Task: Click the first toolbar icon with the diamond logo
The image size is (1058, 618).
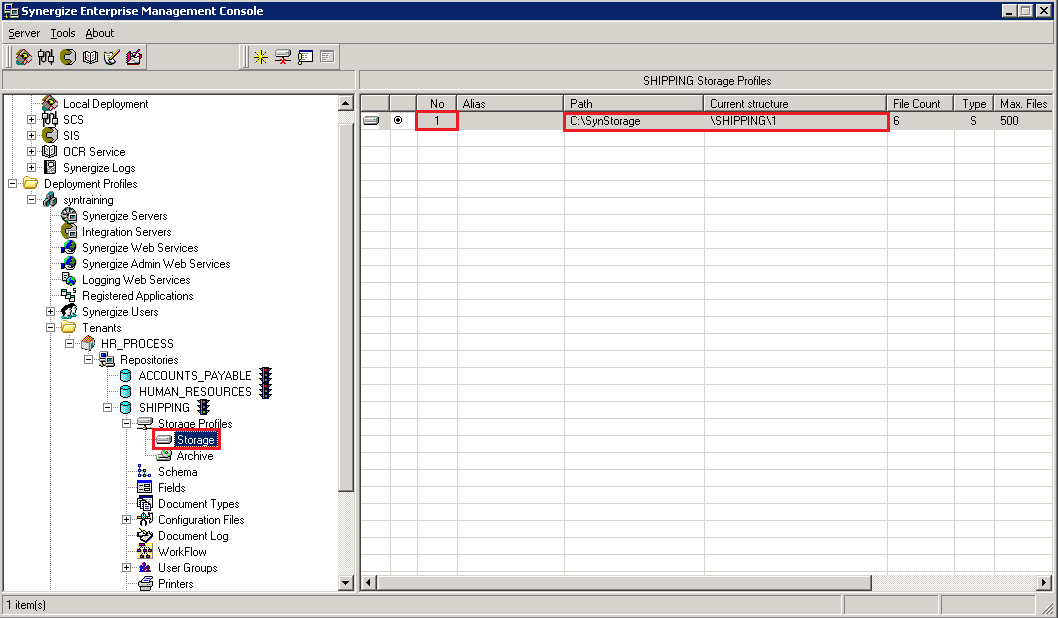Action: coord(24,57)
